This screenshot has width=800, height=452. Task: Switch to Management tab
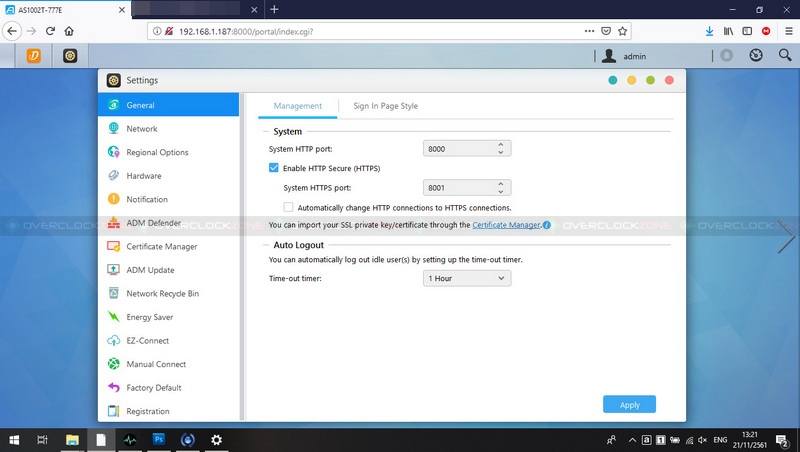297,106
